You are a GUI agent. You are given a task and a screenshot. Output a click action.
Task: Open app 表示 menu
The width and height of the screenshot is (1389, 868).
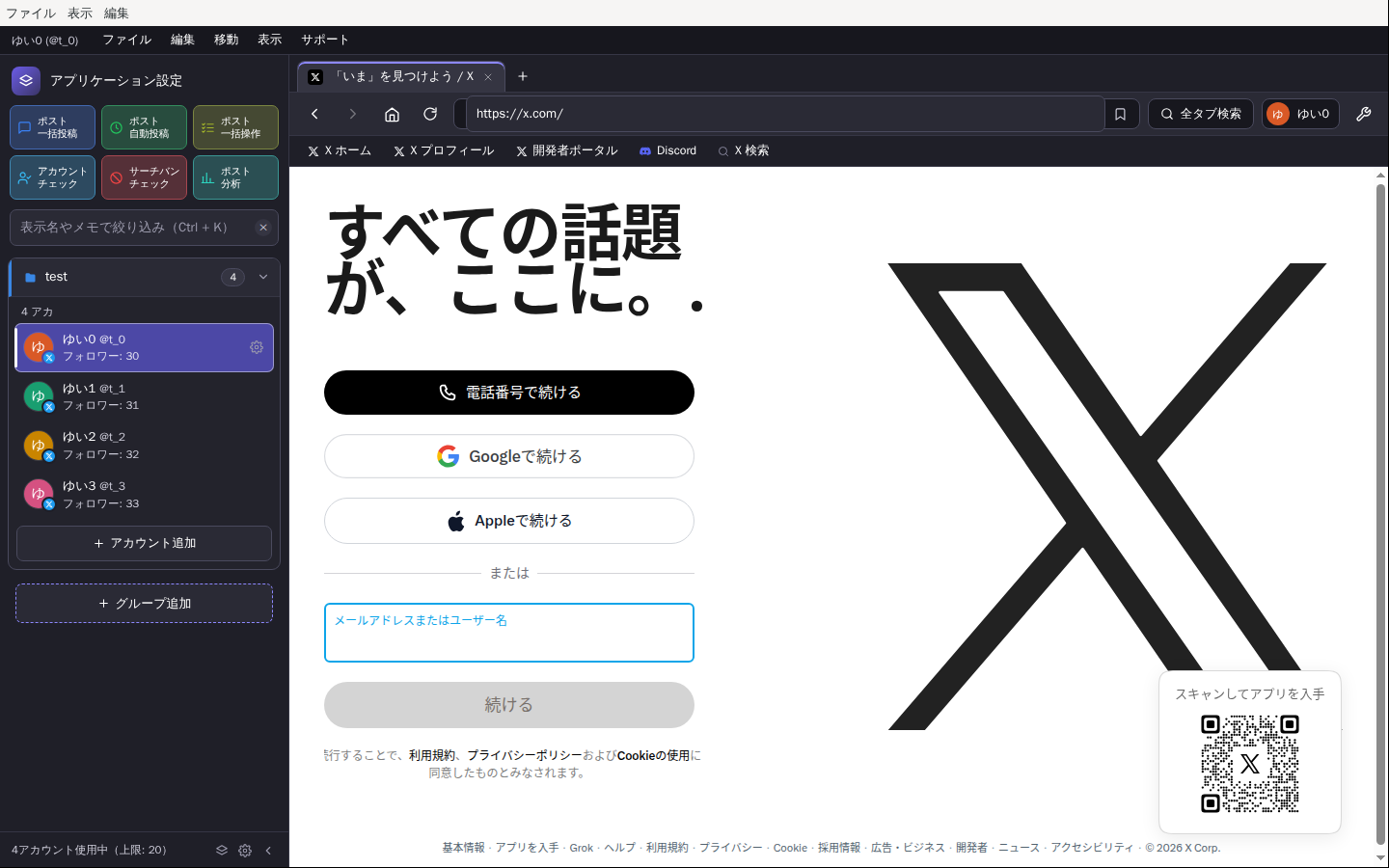269,40
